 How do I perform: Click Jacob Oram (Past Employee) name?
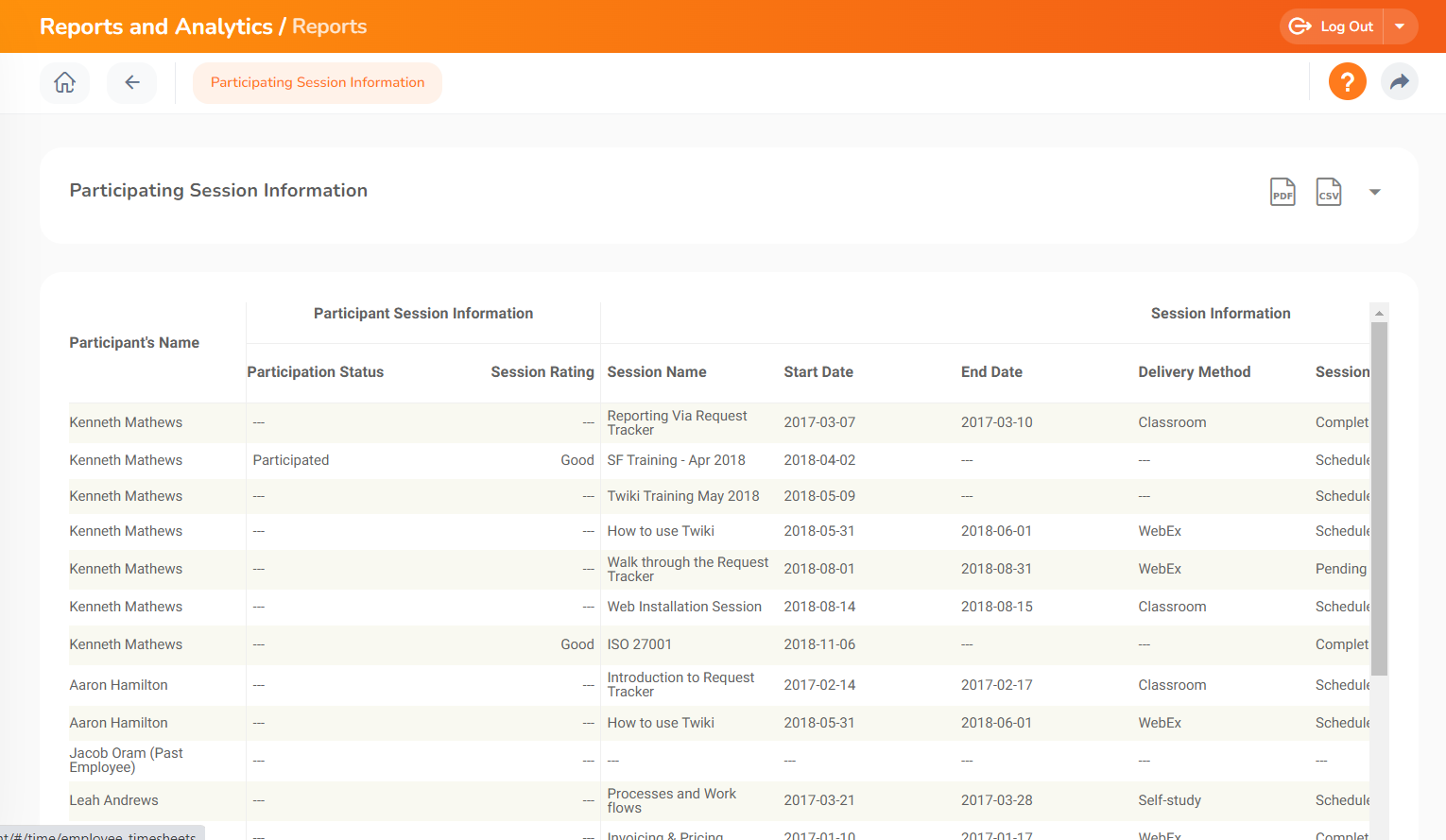click(x=126, y=760)
